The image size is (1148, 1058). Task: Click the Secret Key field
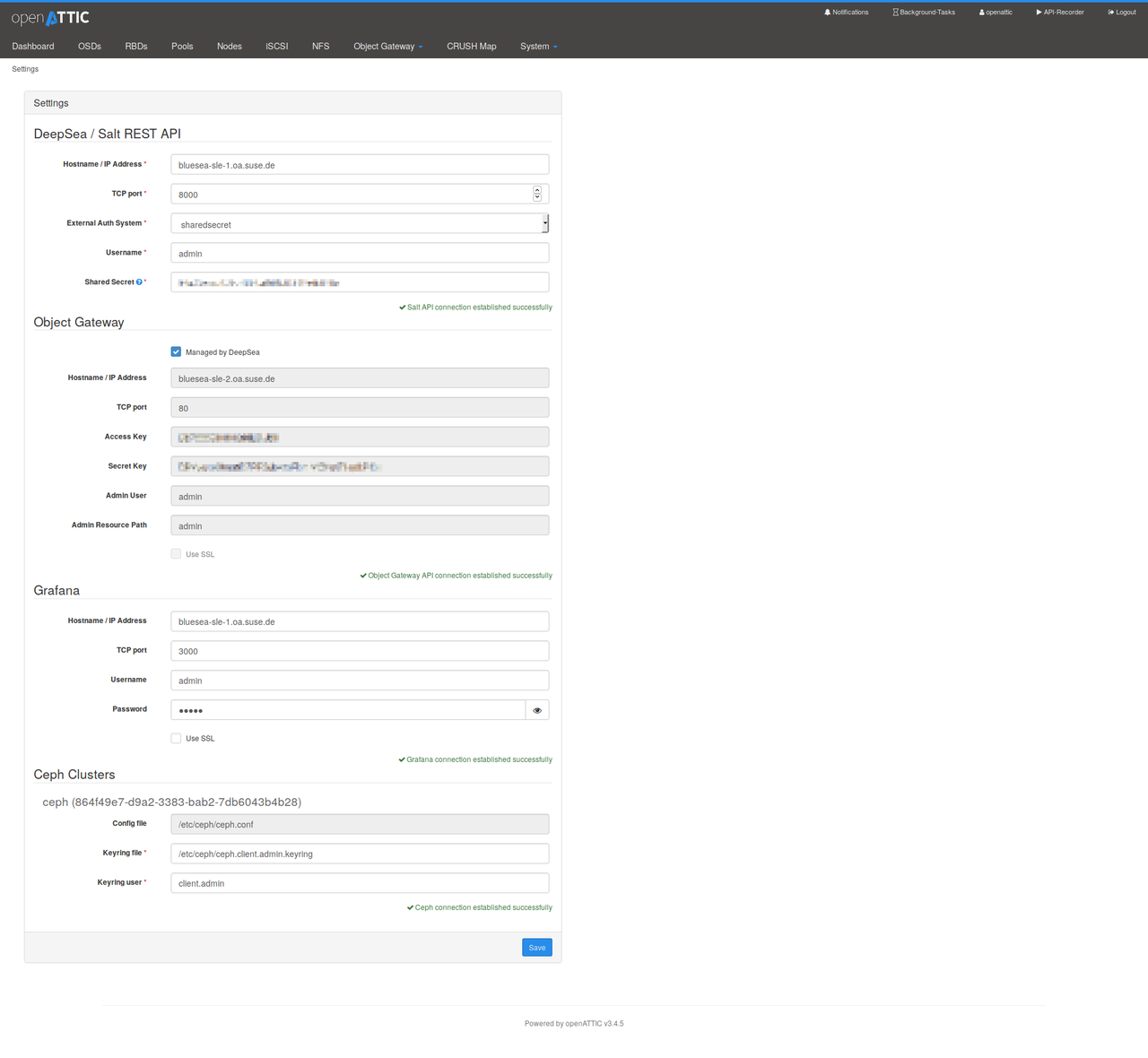click(360, 466)
